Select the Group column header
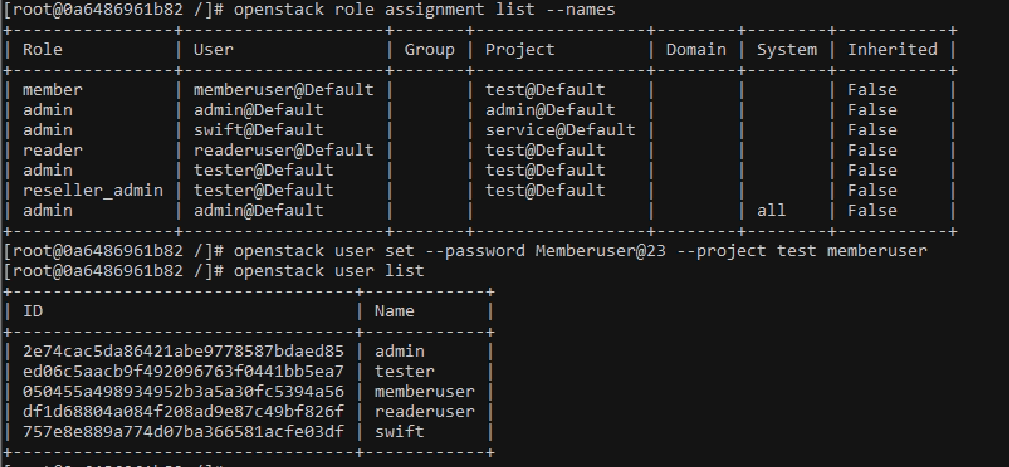1009x467 pixels. pos(429,49)
